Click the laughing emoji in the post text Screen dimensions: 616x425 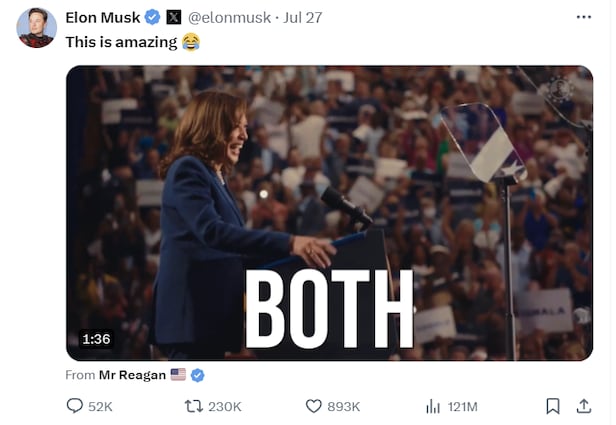tap(190, 42)
